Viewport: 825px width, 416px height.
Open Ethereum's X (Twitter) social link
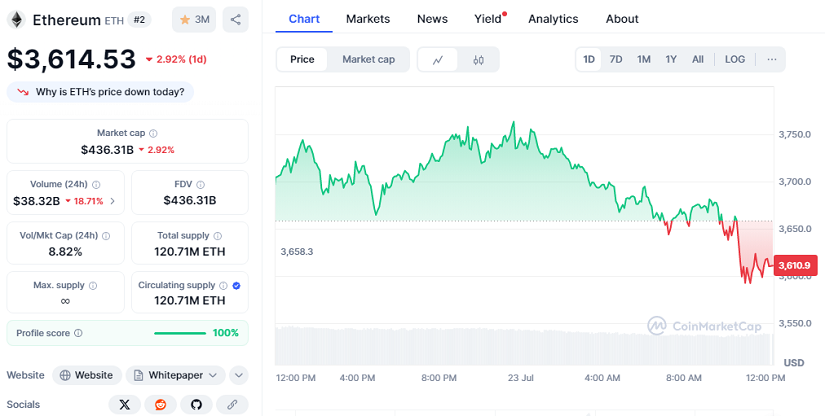[125, 404]
